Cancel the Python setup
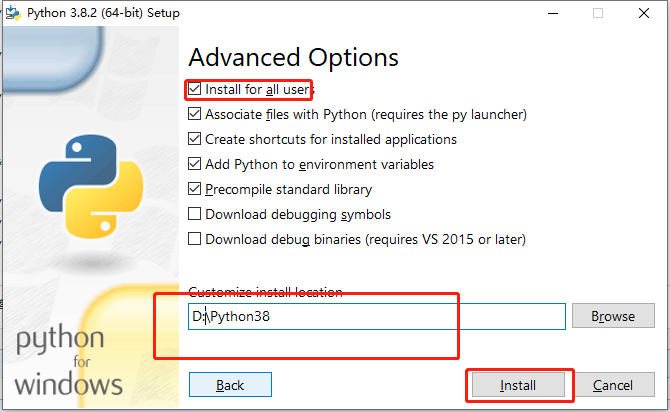The width and height of the screenshot is (670, 412). 613,385
